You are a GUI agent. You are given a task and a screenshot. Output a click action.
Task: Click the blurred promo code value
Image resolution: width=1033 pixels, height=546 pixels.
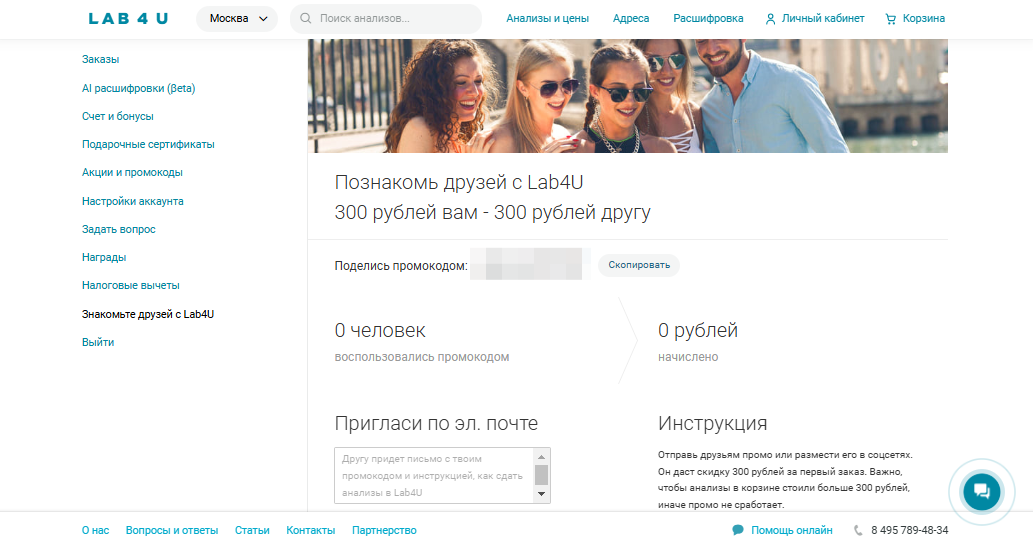pos(530,264)
